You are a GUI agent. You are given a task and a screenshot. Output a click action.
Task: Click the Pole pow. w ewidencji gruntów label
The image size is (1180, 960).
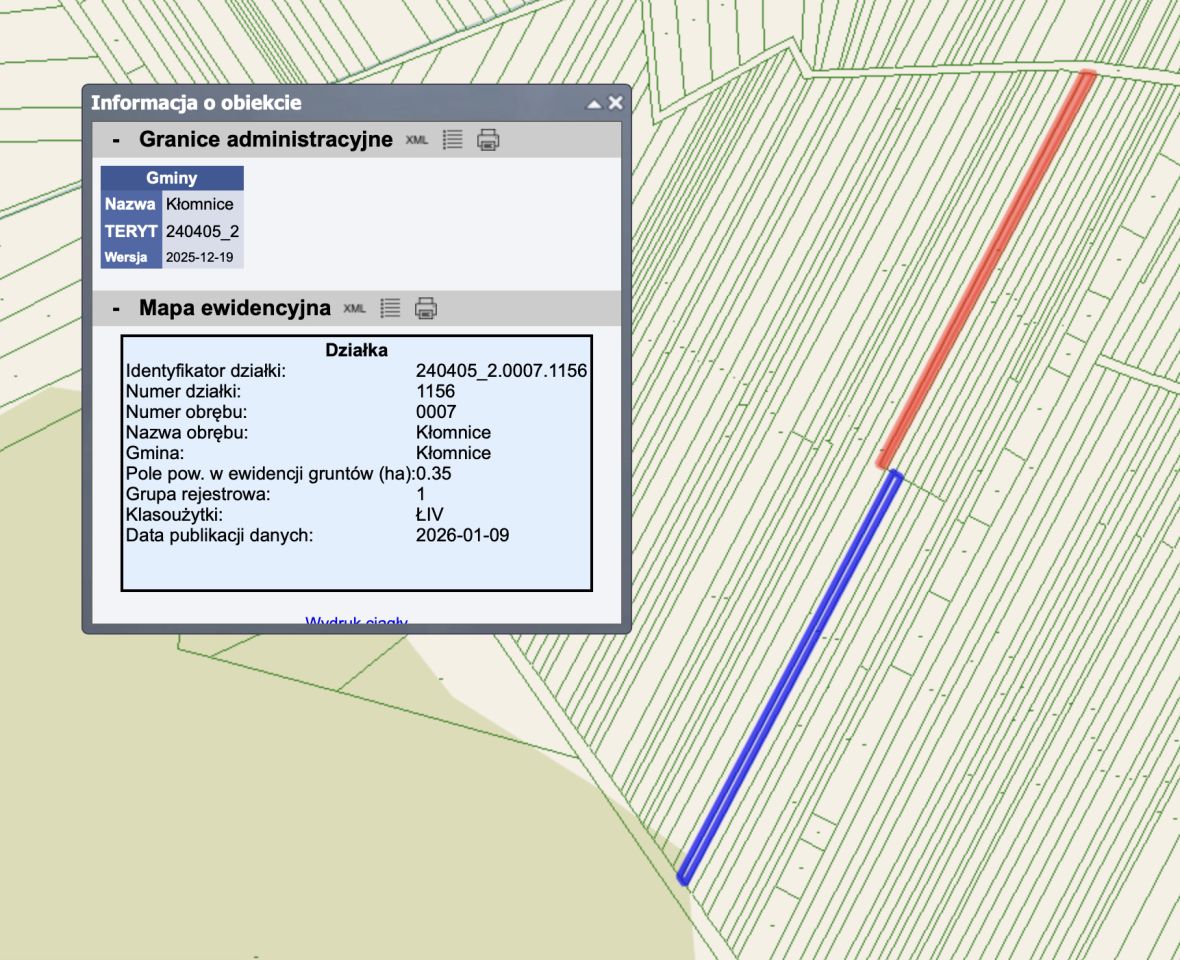[x=270, y=474]
